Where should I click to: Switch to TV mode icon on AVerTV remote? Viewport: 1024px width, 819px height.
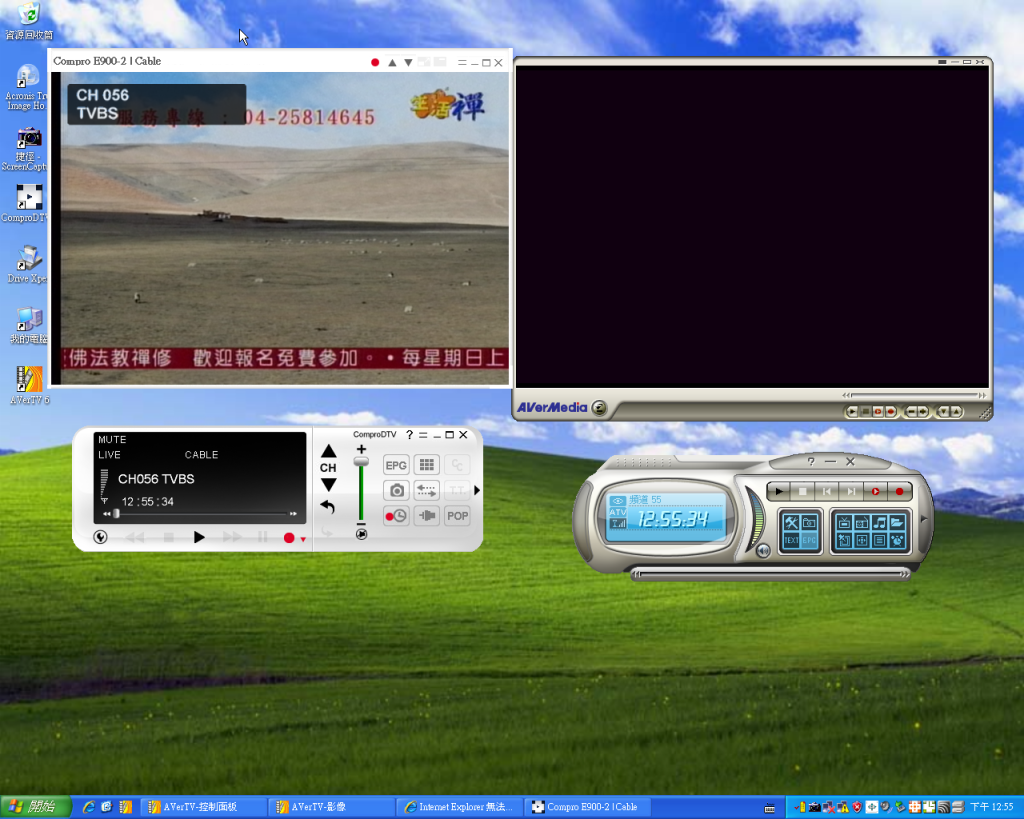(x=844, y=522)
